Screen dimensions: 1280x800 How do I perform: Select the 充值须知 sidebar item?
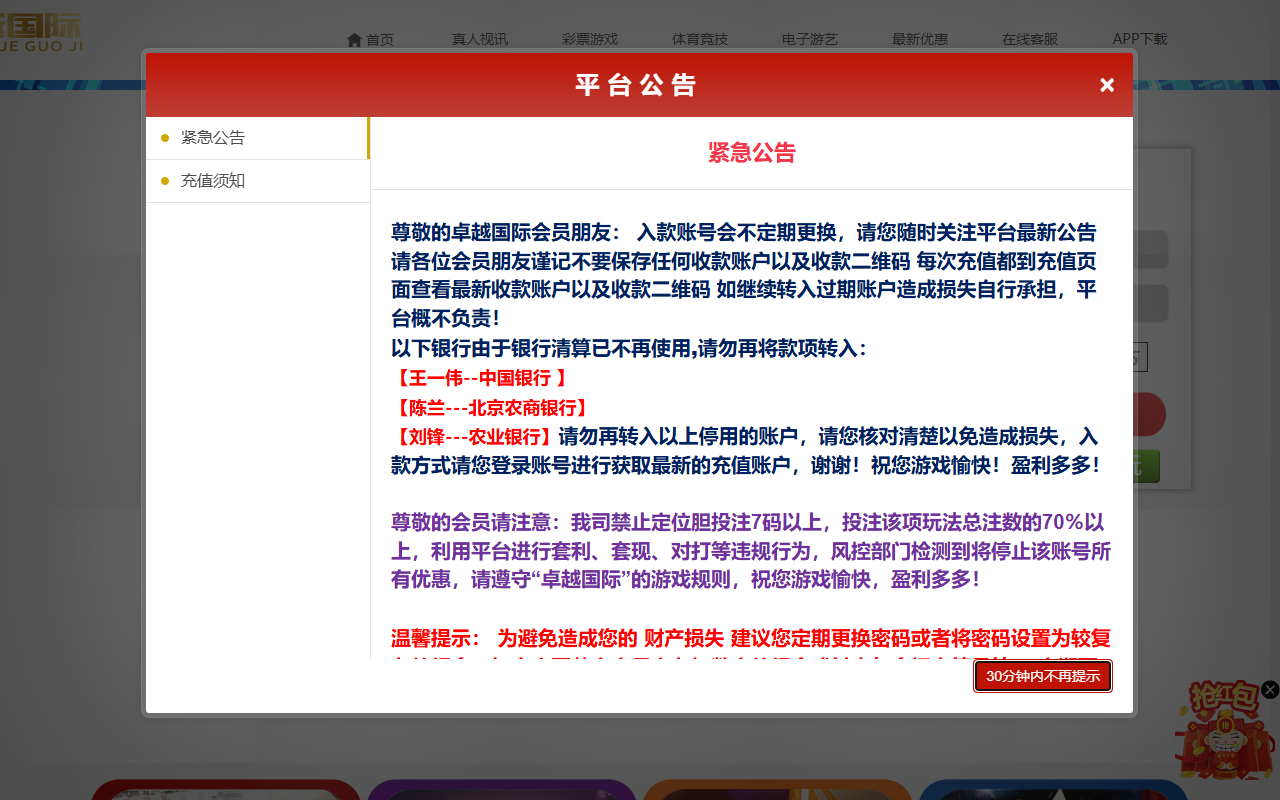(x=257, y=181)
